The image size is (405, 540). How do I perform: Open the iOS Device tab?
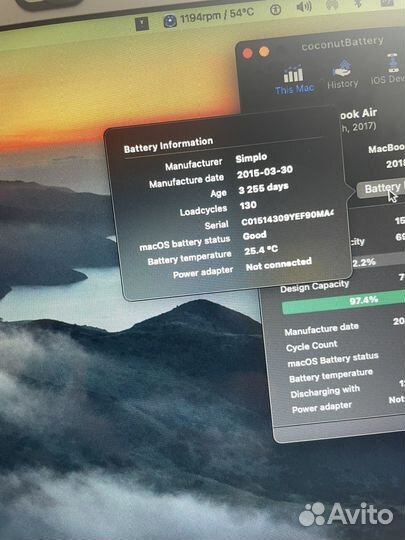pyautogui.click(x=388, y=69)
